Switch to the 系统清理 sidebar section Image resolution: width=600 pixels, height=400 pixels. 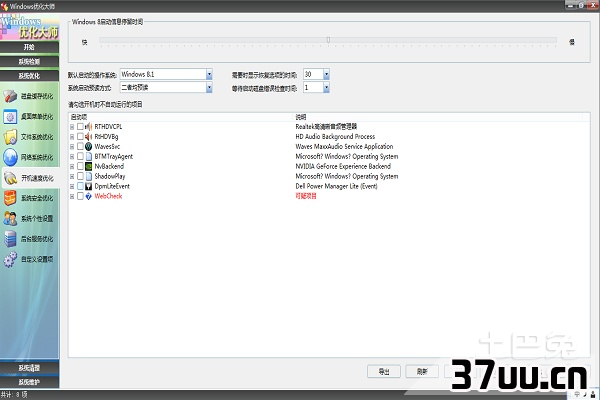(29, 368)
